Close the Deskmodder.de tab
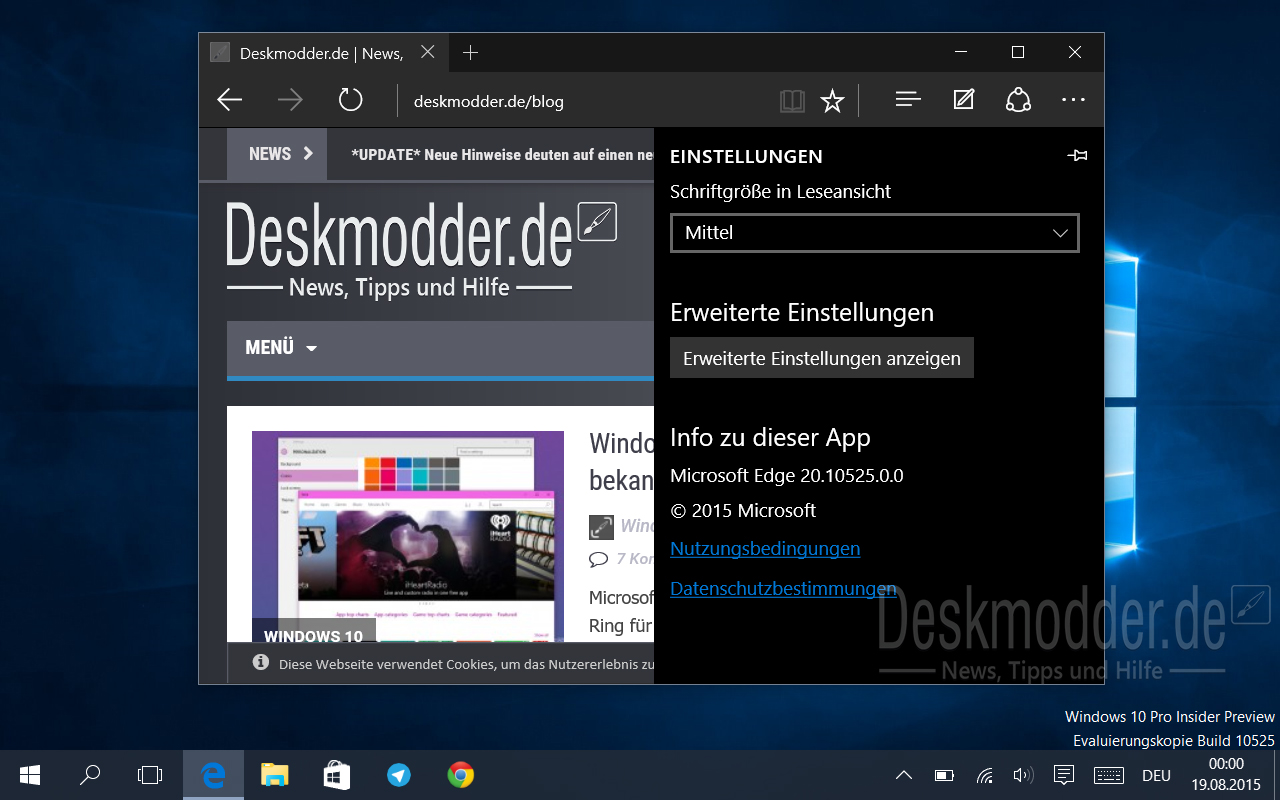This screenshot has height=800, width=1280. pyautogui.click(x=428, y=52)
